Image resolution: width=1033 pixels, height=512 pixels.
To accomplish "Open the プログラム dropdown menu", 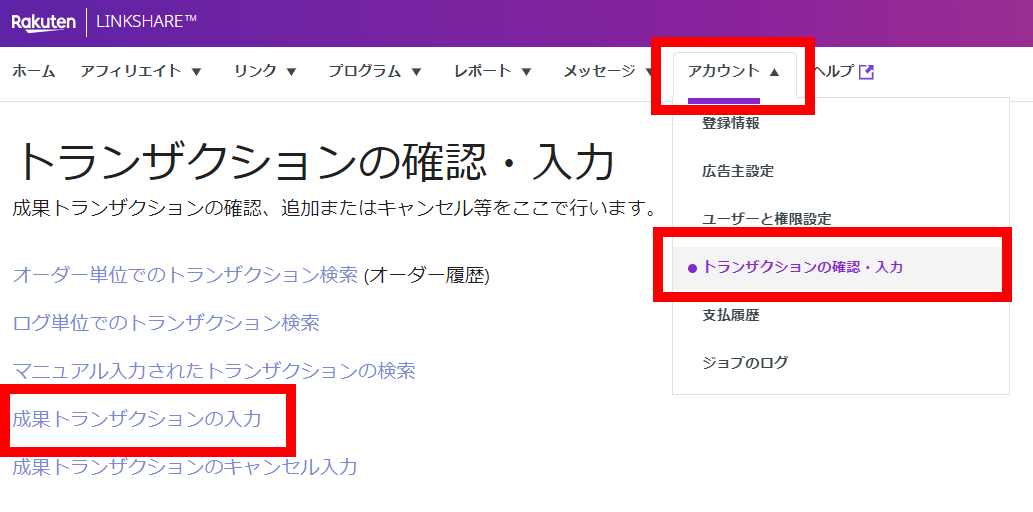I will (x=375, y=71).
